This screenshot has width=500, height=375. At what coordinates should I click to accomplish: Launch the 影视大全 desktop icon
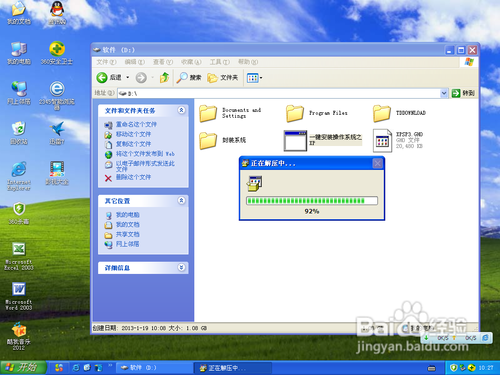[x=57, y=173]
